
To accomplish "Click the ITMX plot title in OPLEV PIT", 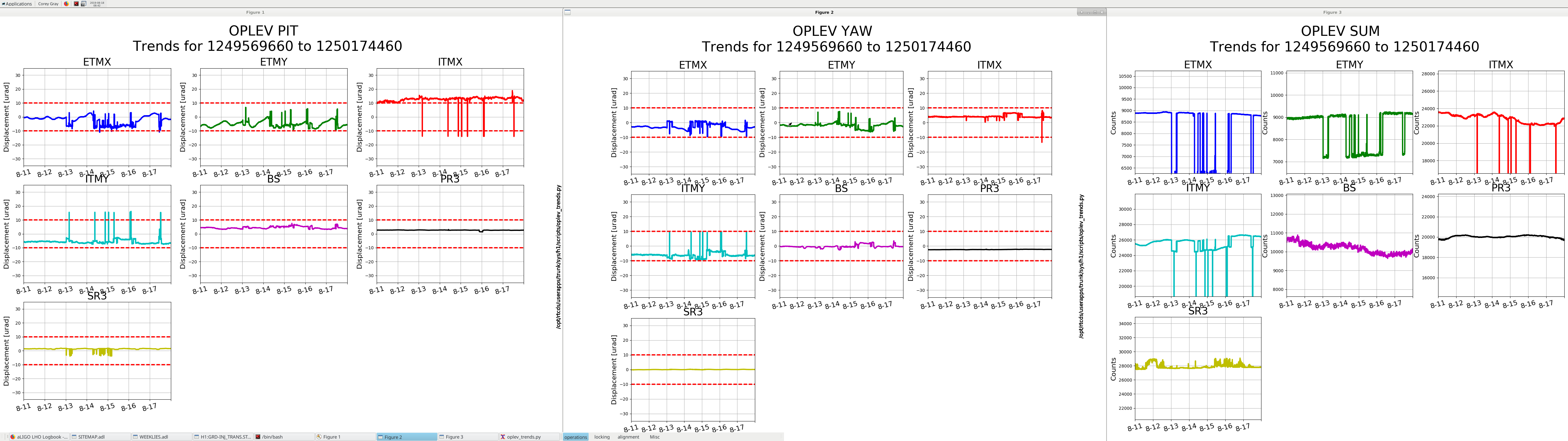I will tap(450, 62).
